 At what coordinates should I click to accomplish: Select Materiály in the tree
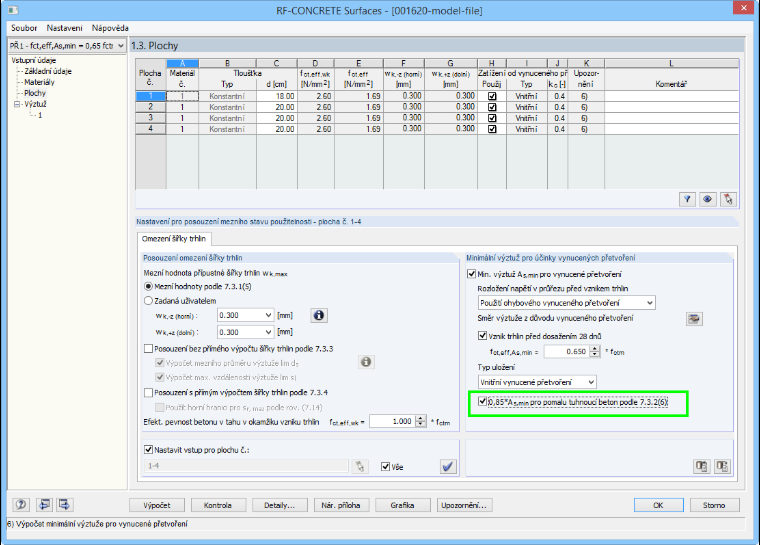(x=39, y=82)
